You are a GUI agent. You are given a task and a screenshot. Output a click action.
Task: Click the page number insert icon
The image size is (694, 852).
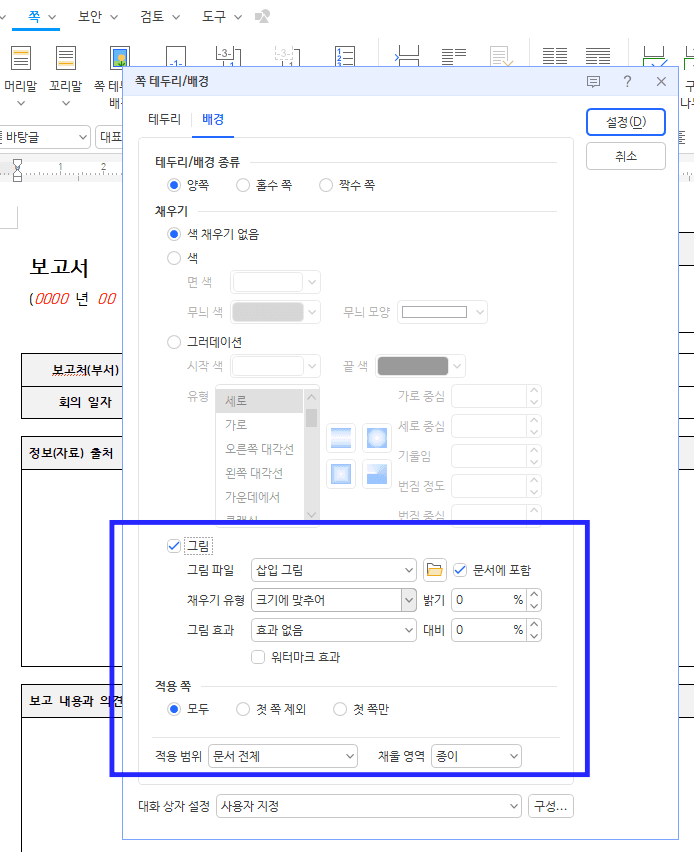click(176, 57)
